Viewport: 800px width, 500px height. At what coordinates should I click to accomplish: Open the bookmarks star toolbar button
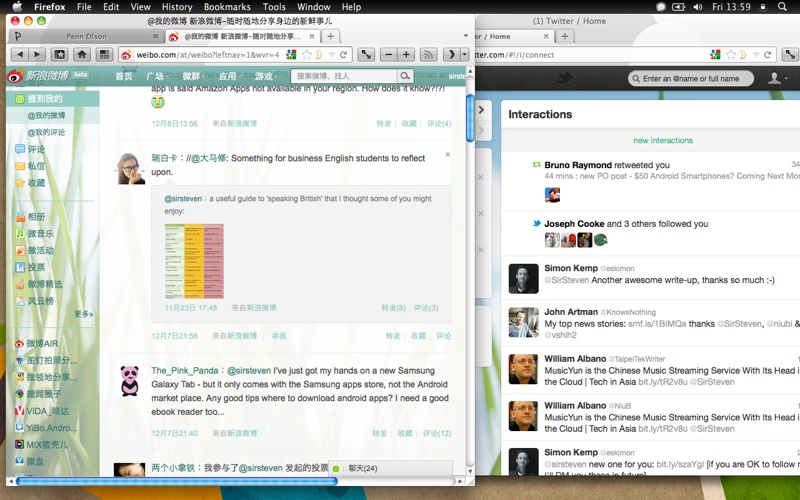pyautogui.click(x=60, y=55)
